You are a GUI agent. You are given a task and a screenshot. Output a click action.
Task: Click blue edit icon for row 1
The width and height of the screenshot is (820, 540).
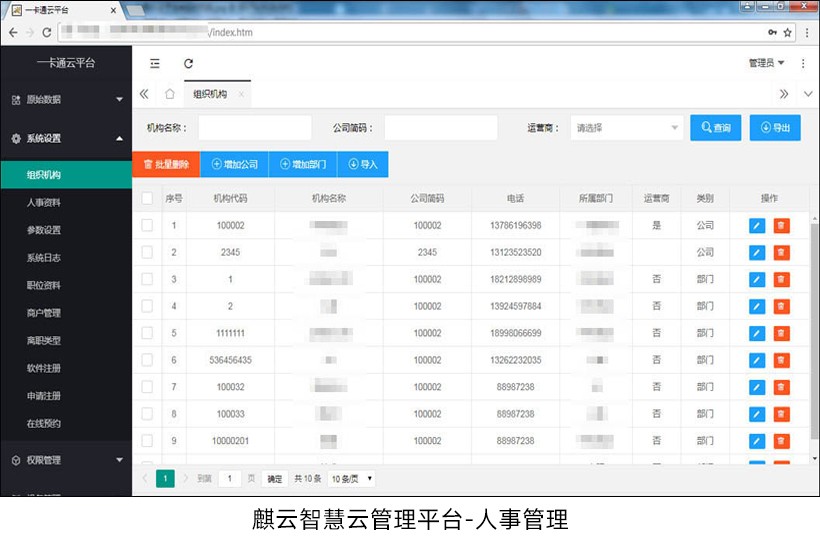[756, 225]
